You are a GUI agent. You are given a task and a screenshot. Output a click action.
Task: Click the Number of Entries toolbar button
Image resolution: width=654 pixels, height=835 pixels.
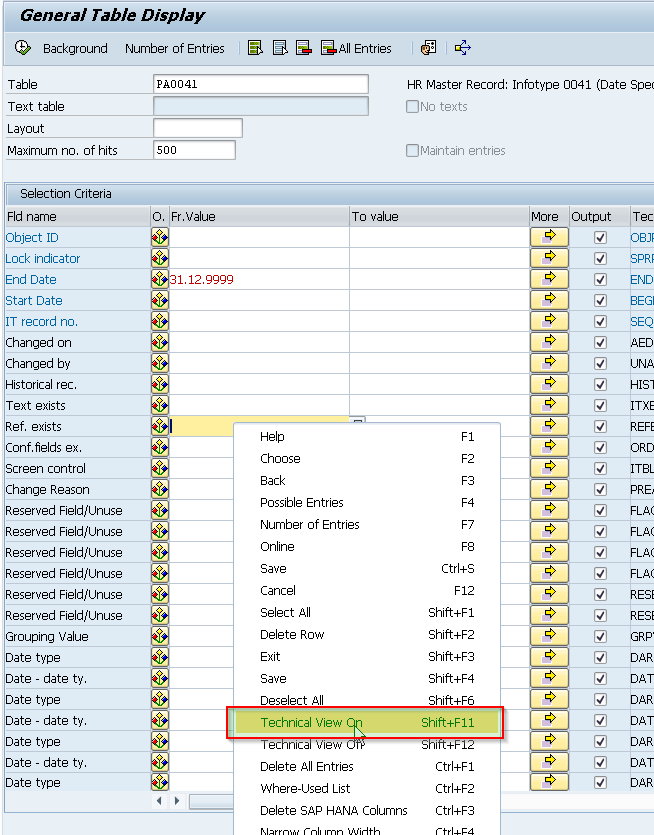click(x=175, y=48)
